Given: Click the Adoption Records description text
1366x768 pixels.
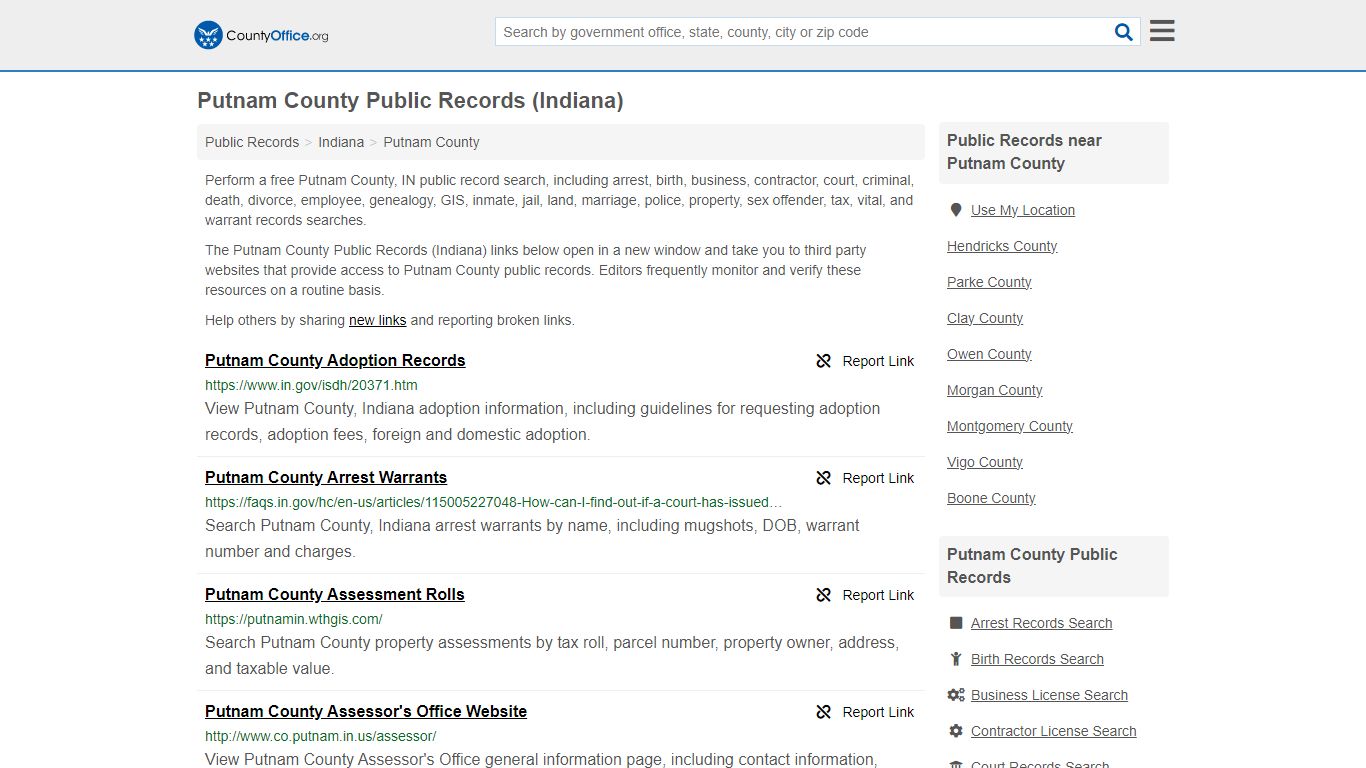Looking at the screenshot, I should point(543,422).
